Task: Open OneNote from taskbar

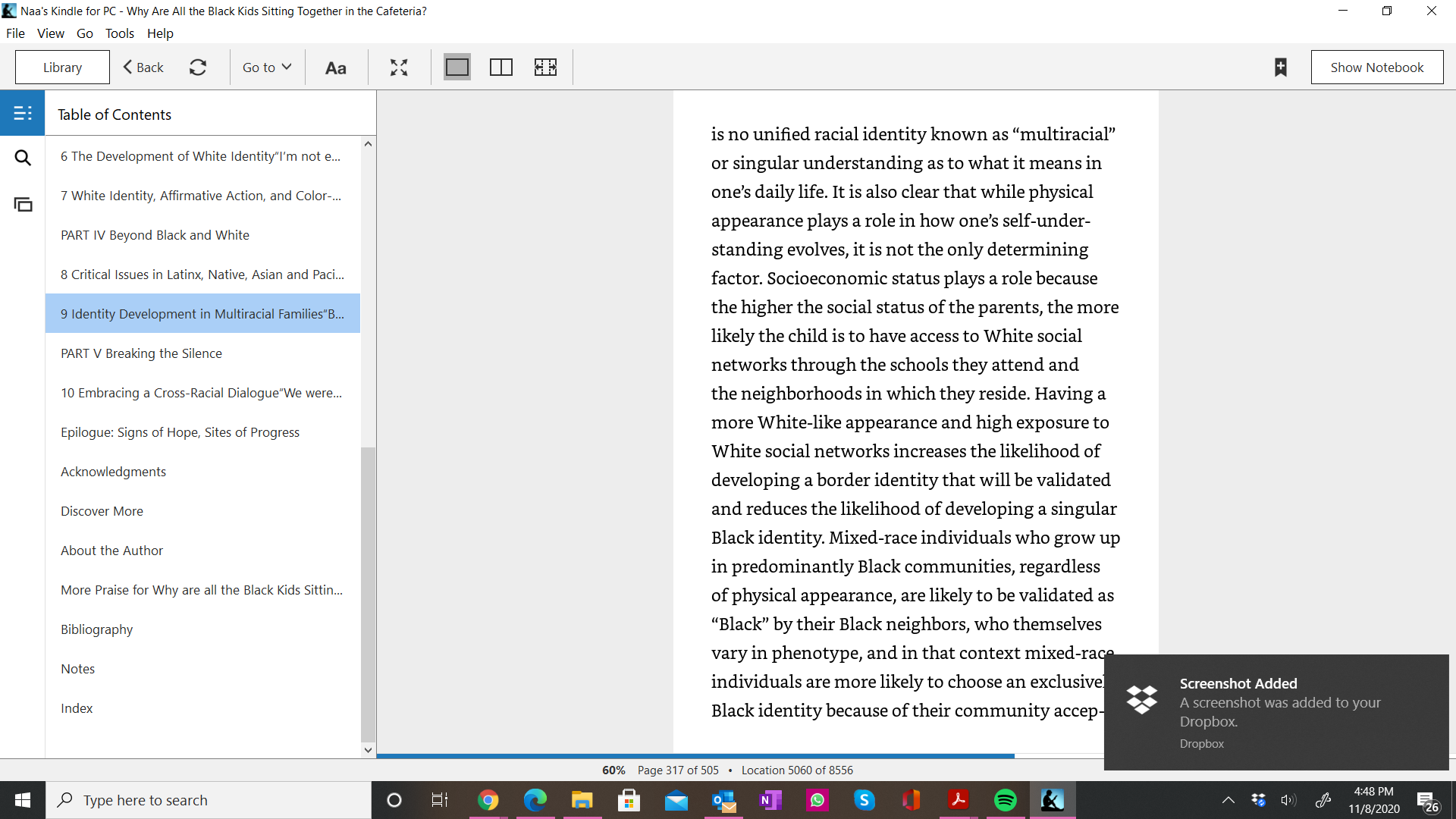Action: point(770,800)
